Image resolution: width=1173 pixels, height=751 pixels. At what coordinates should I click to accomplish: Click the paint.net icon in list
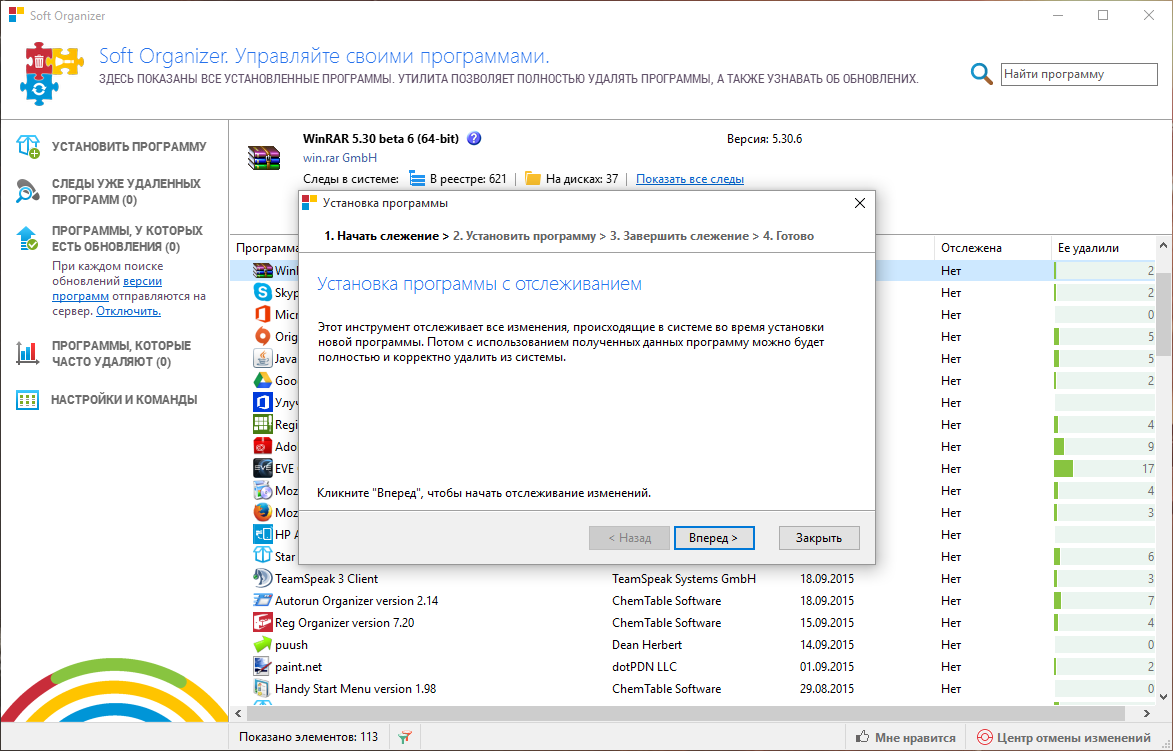coord(263,666)
